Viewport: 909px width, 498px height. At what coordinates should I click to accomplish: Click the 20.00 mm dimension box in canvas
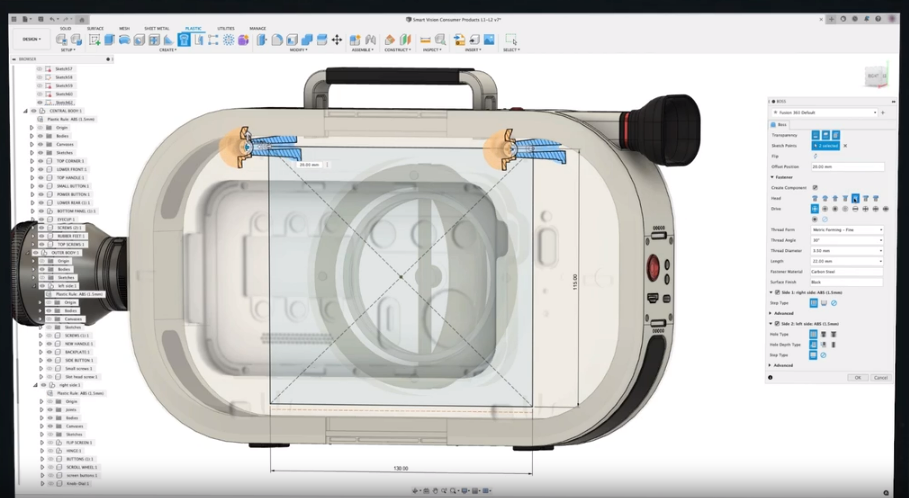point(310,165)
